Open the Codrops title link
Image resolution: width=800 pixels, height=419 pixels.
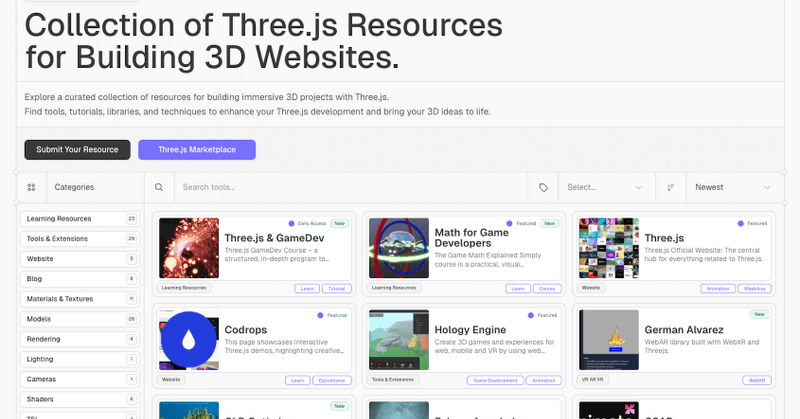coord(245,330)
